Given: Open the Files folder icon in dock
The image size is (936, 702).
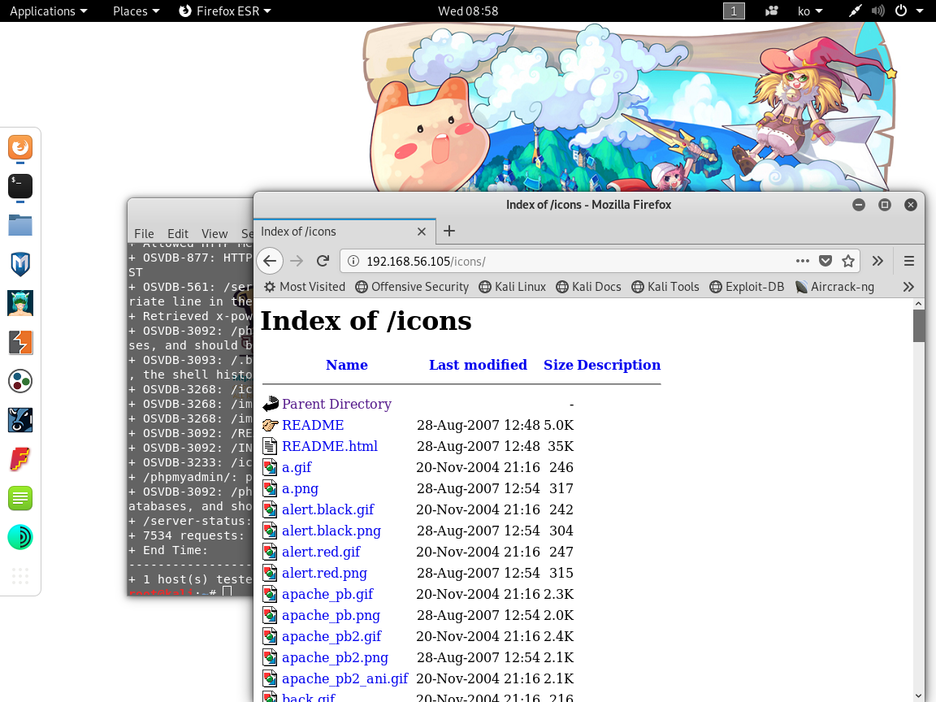Looking at the screenshot, I should (20, 226).
